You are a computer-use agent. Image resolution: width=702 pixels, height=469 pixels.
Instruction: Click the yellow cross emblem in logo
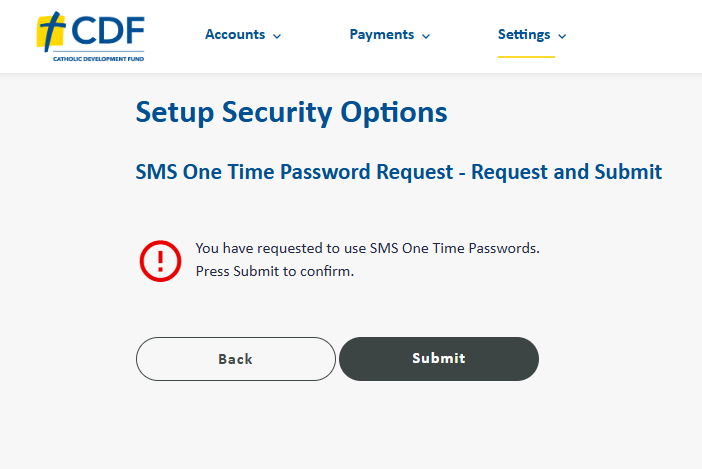point(51,31)
